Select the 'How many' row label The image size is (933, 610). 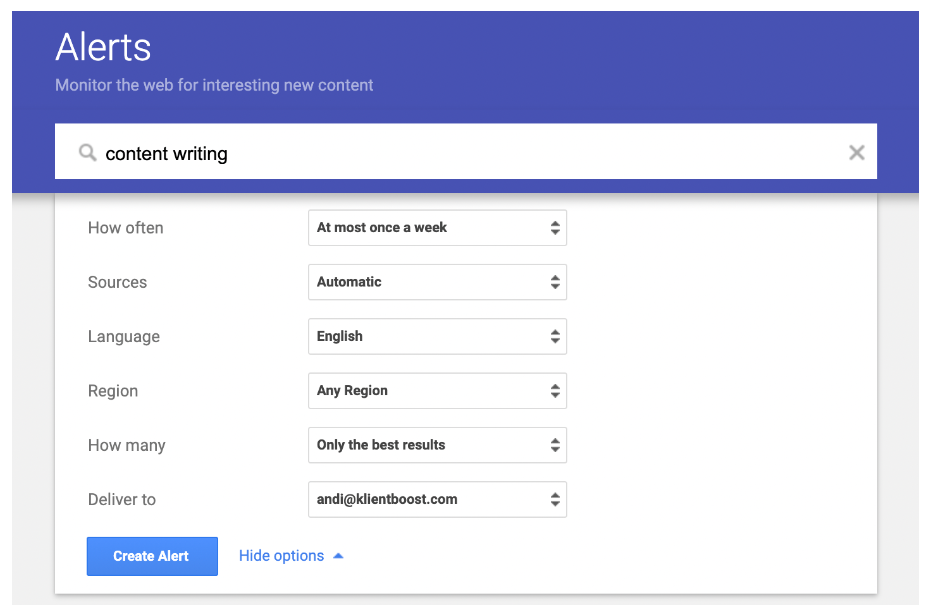126,445
